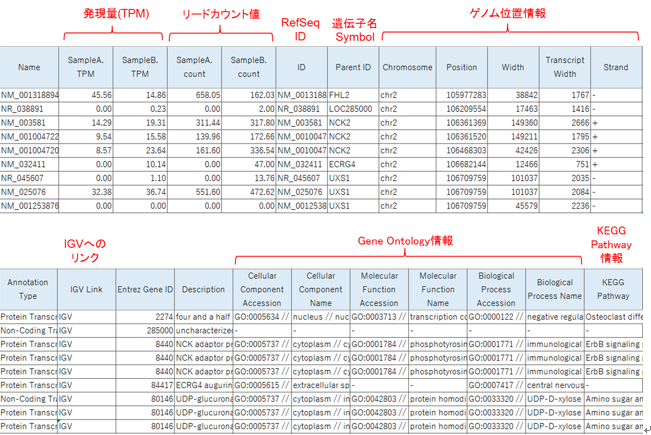Click the 'extracellular sp' component cell

point(321,385)
